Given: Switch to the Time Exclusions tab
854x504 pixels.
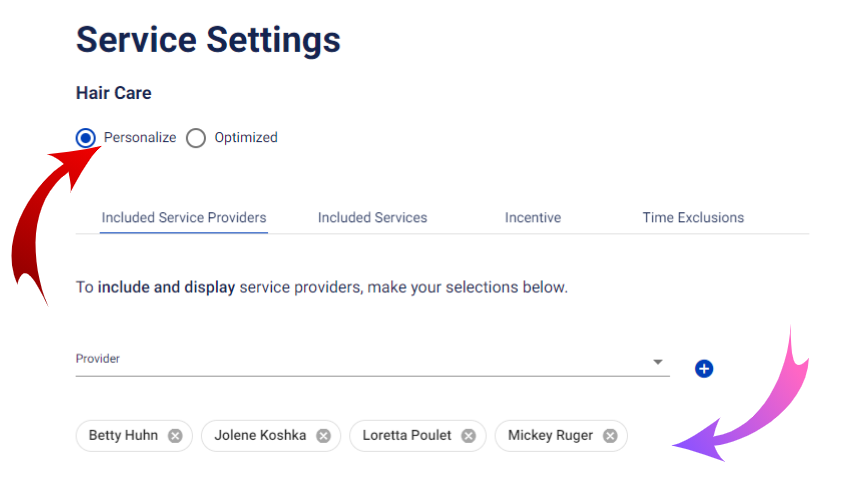Looking at the screenshot, I should point(693,218).
